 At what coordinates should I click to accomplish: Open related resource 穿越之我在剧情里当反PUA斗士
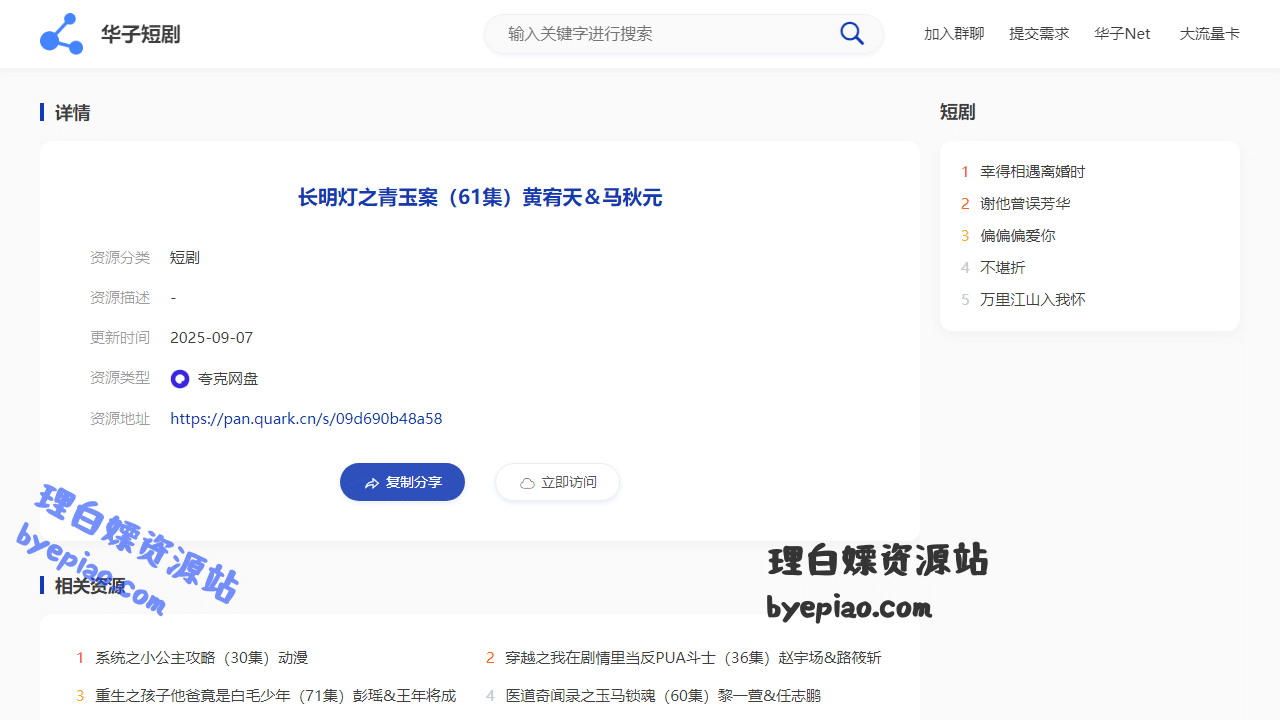coord(693,658)
